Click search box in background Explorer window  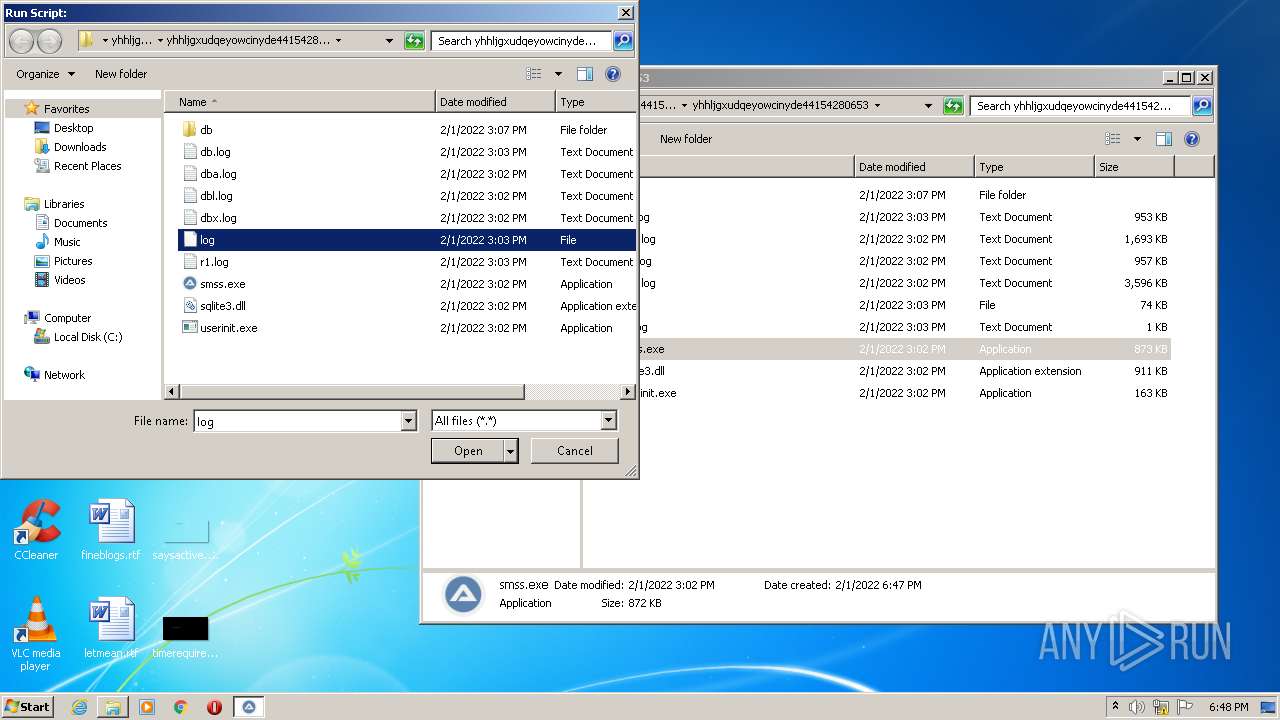tap(1080, 106)
